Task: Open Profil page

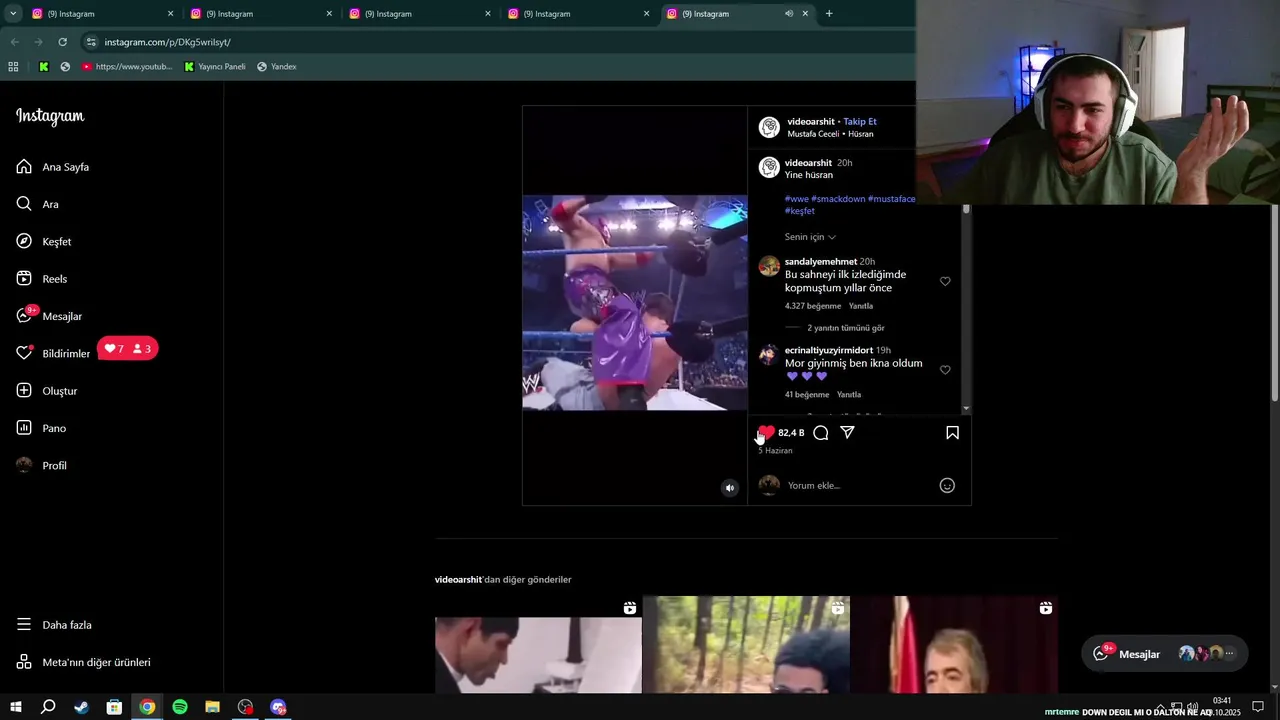Action: point(42,465)
